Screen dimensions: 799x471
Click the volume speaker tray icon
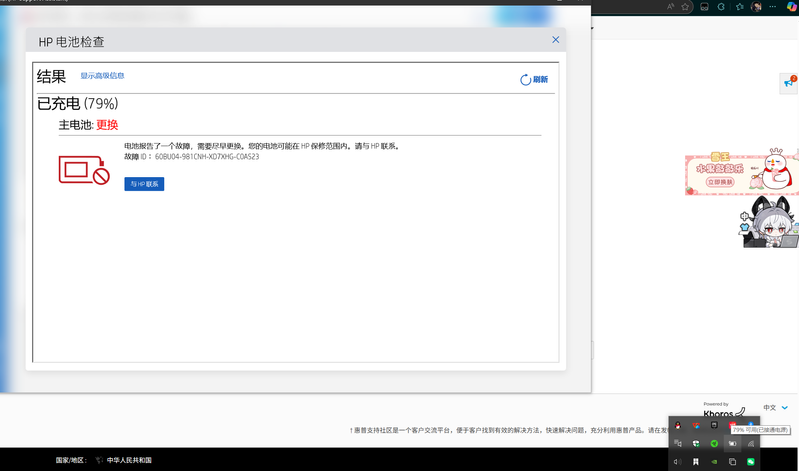(x=677, y=462)
